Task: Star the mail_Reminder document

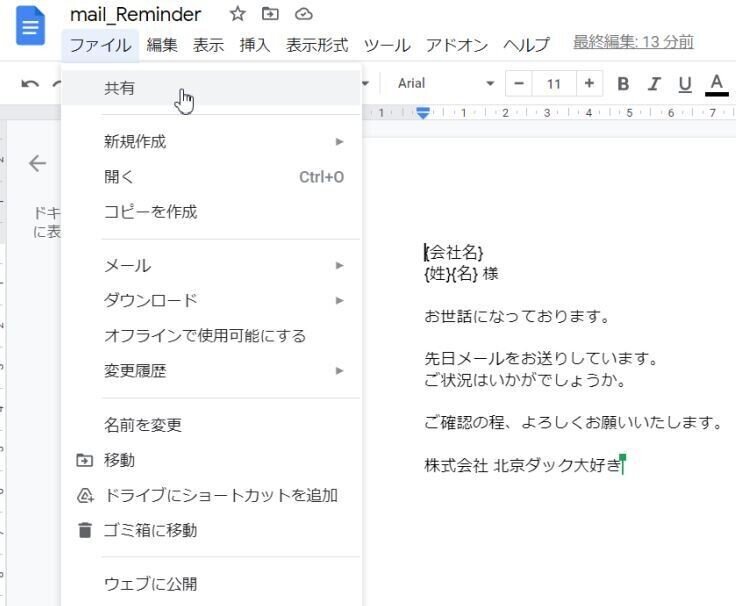Action: [238, 14]
